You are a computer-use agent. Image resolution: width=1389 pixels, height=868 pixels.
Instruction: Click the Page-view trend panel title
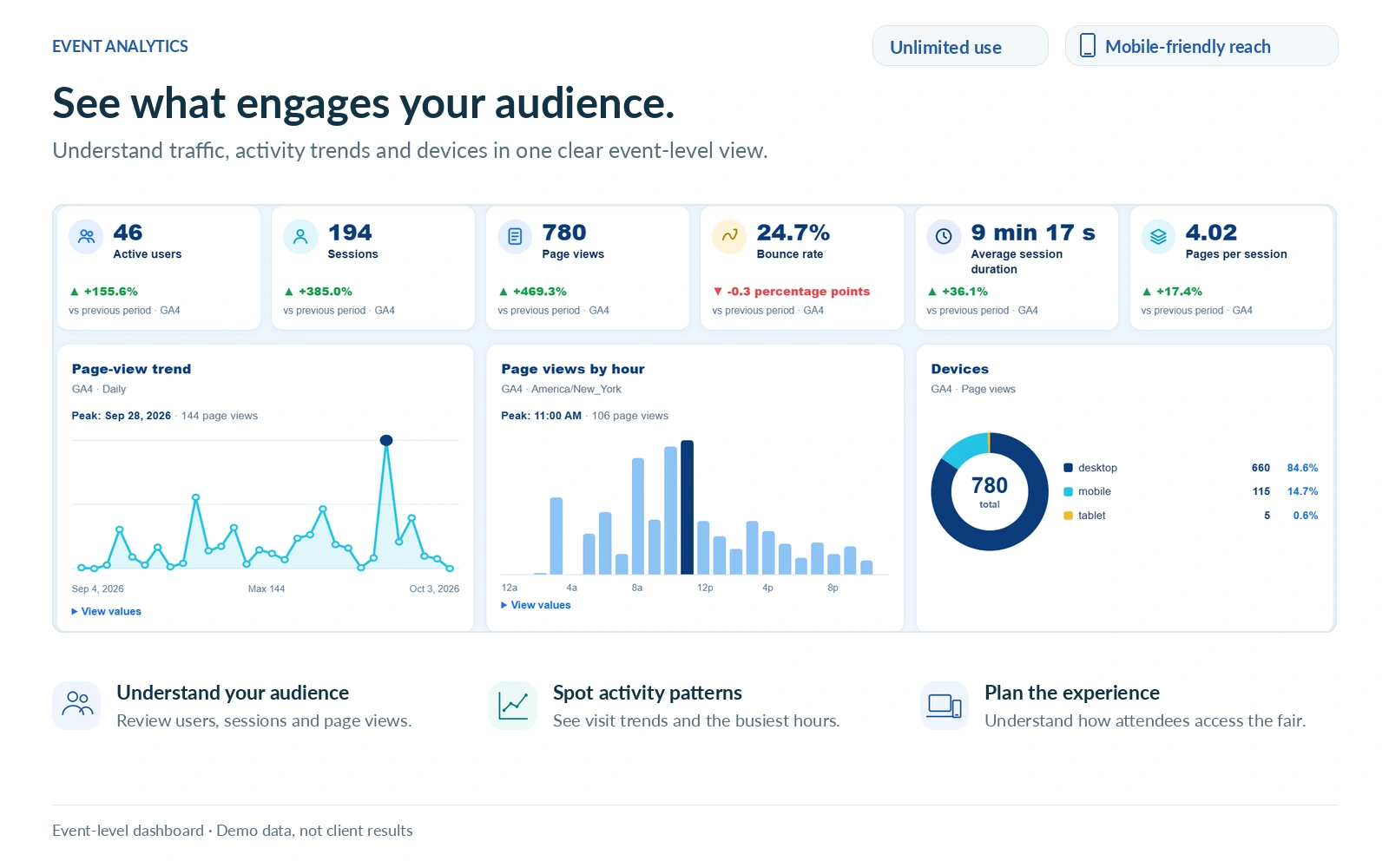[x=131, y=369]
